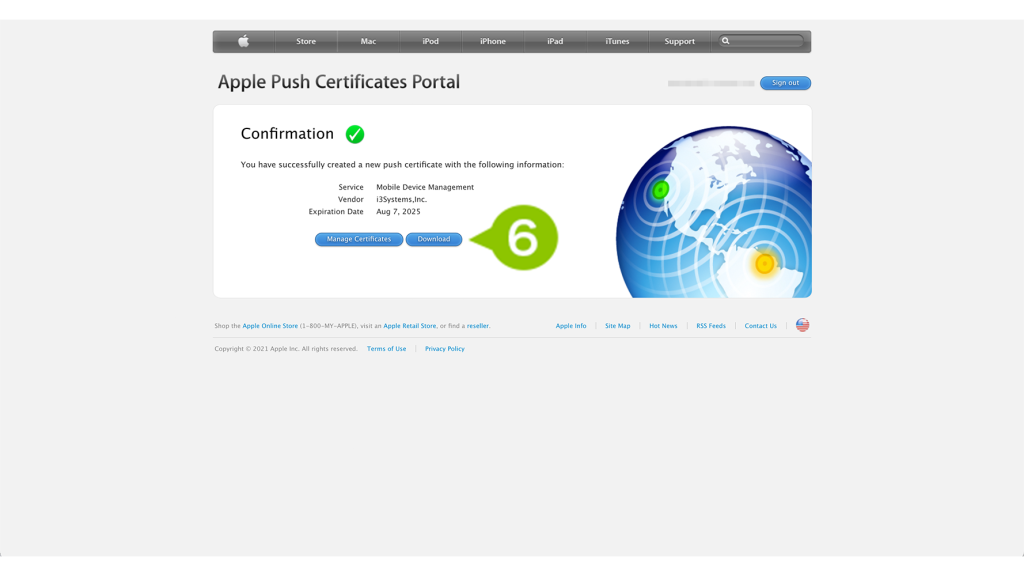Click the reseller link
Viewport: 1024px width, 576px height.
(477, 326)
